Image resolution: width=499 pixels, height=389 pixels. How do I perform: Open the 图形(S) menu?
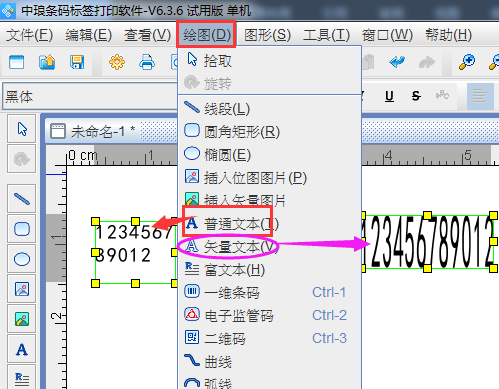267,35
